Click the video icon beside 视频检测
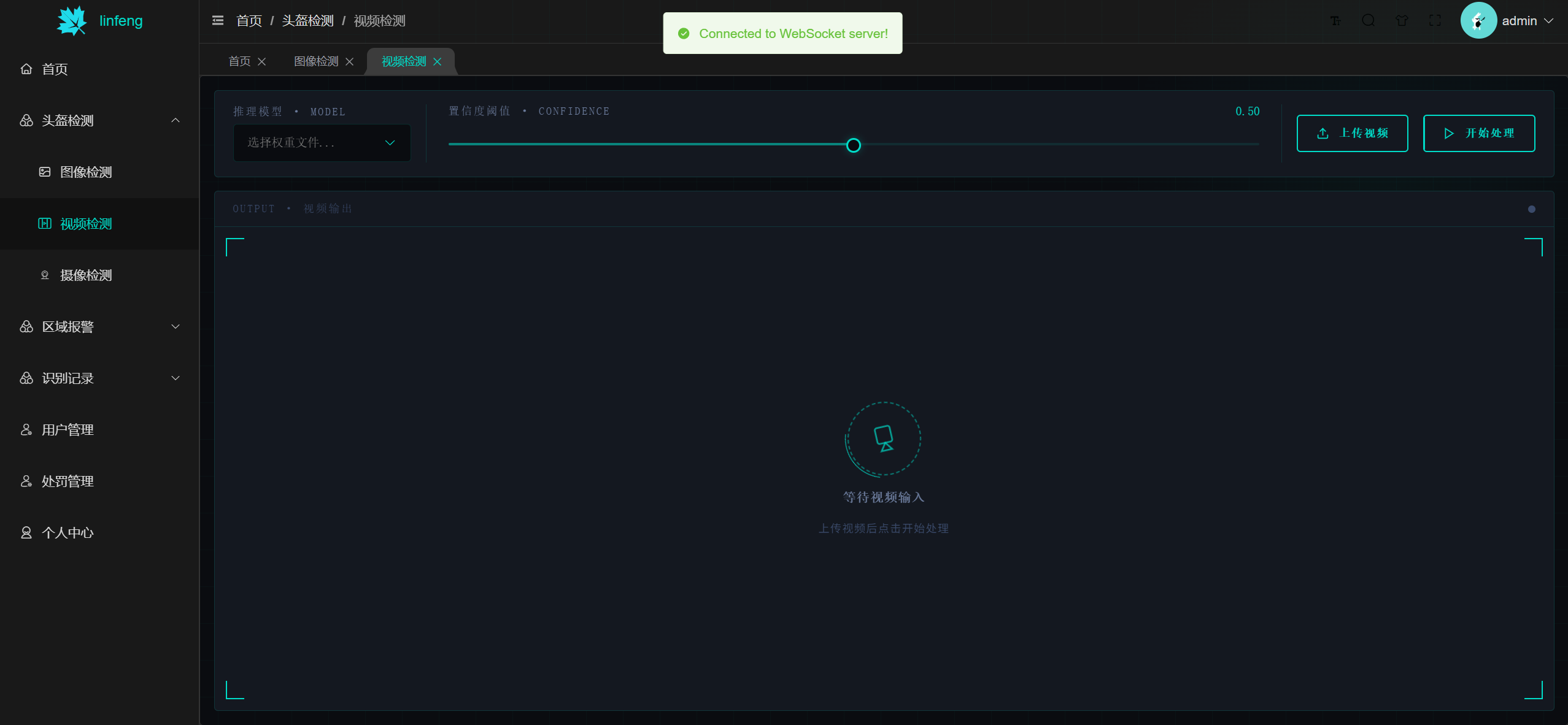Screen dimensions: 1568x725 tap(45, 223)
